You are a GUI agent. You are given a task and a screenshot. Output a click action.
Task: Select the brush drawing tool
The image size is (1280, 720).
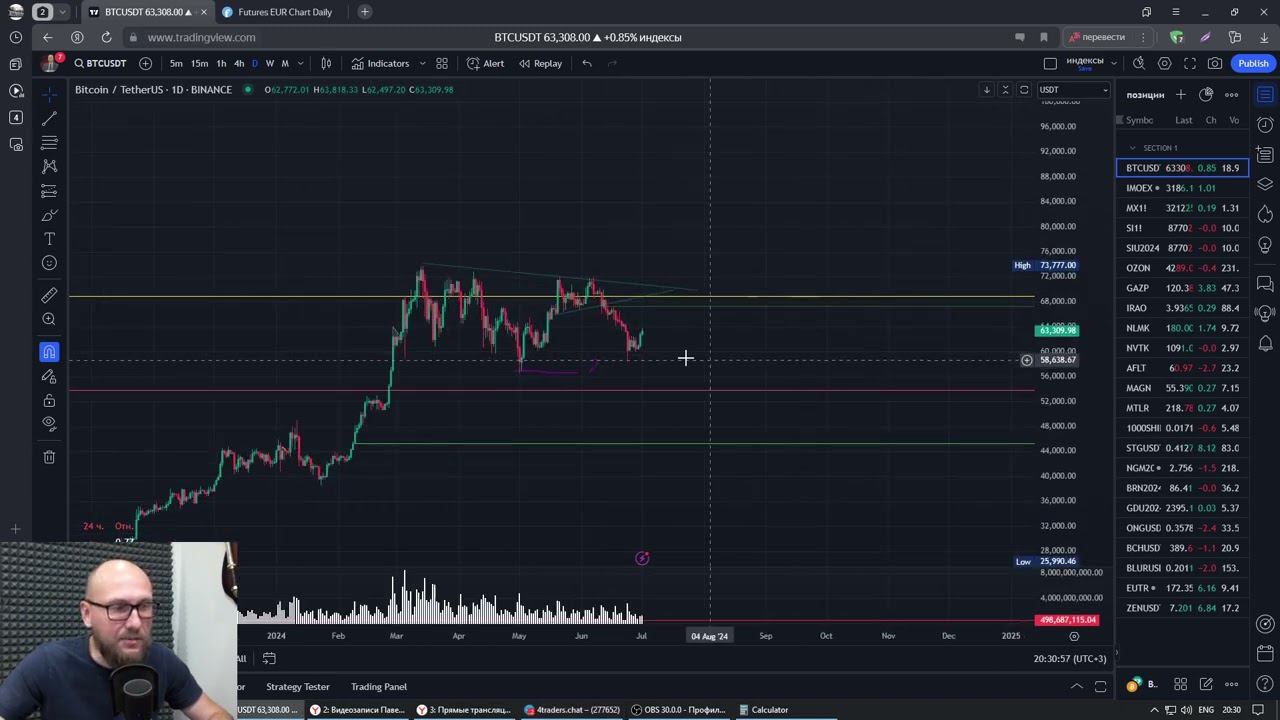tap(49, 215)
